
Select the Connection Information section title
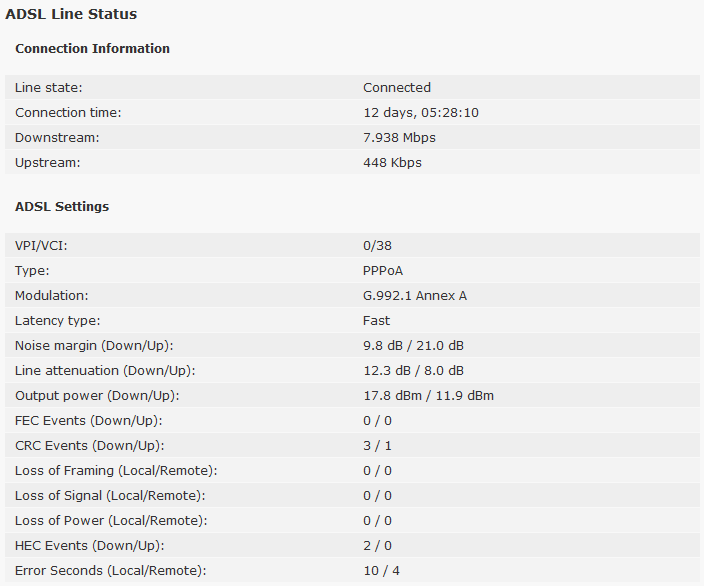92,48
